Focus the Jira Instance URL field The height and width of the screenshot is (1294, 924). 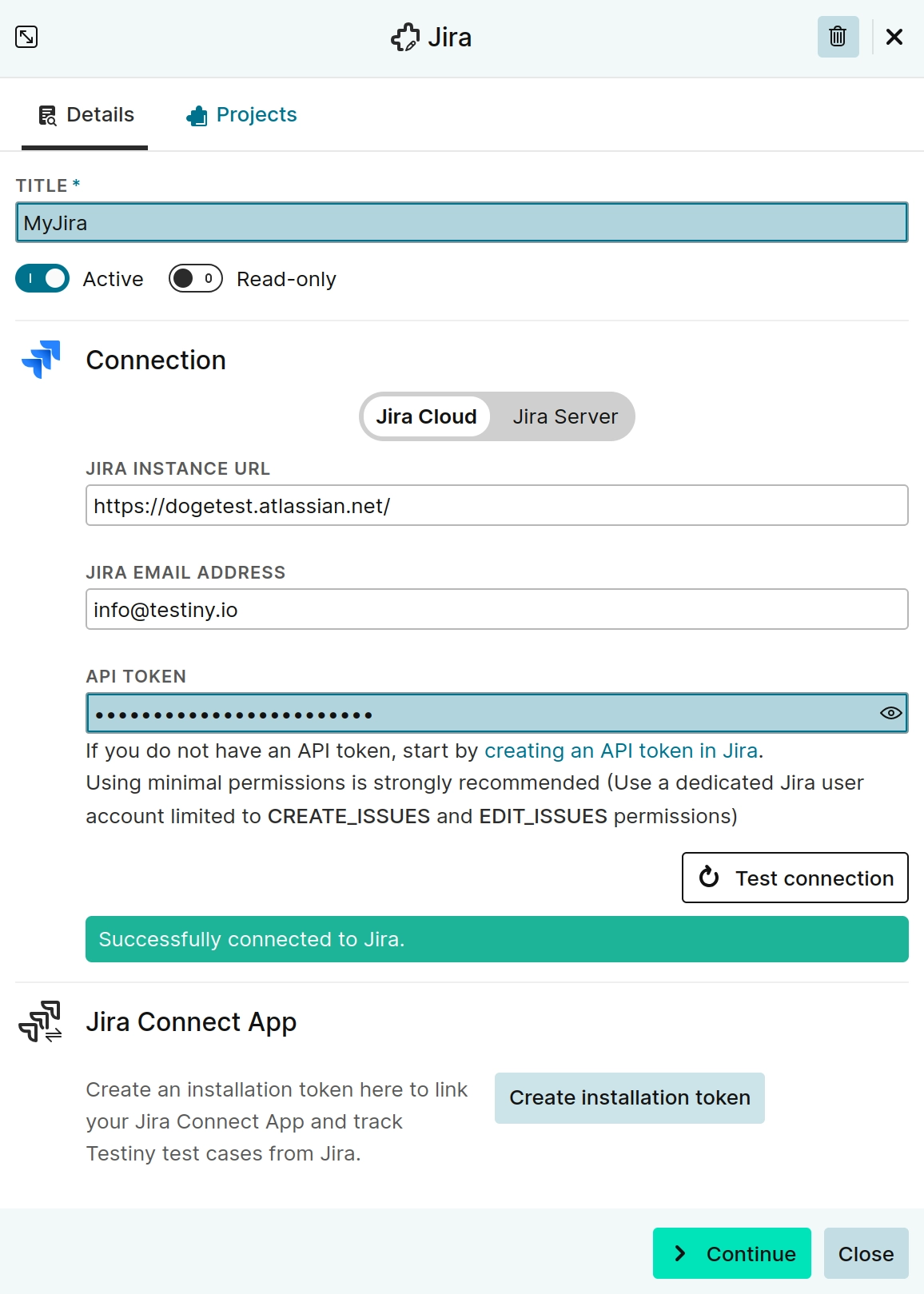(x=496, y=505)
